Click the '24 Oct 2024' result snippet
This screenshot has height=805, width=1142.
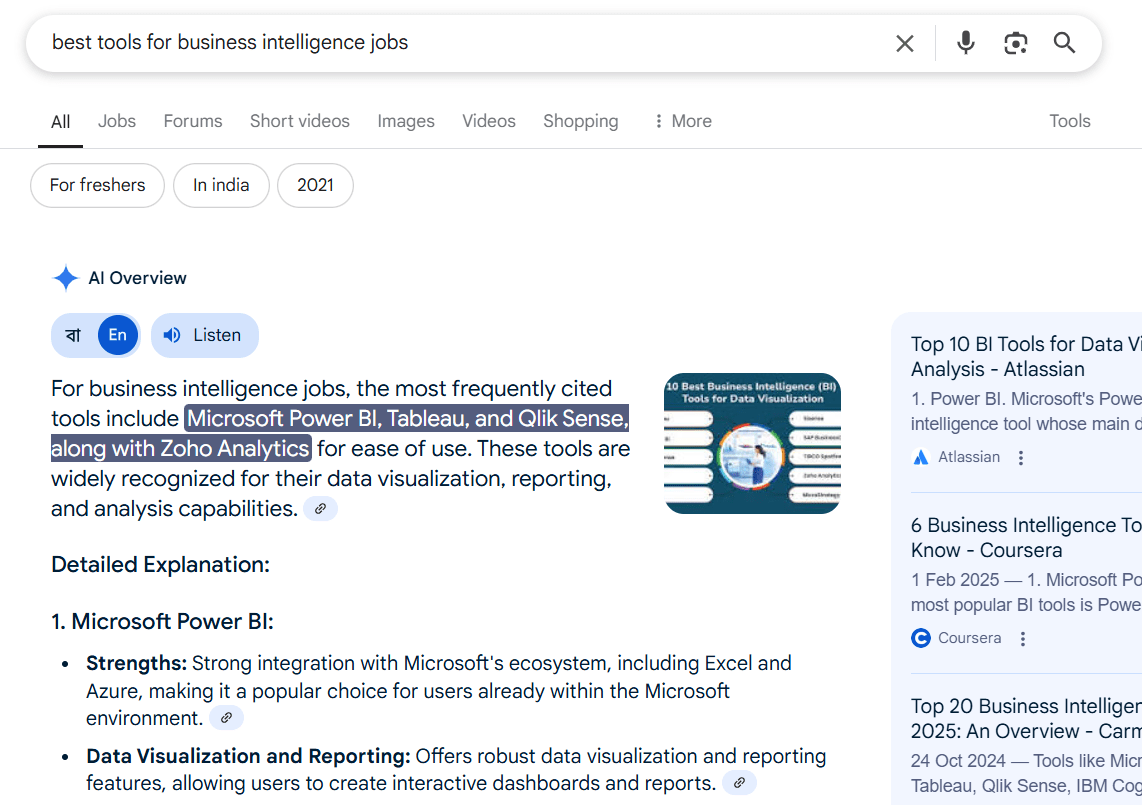pos(1025,773)
